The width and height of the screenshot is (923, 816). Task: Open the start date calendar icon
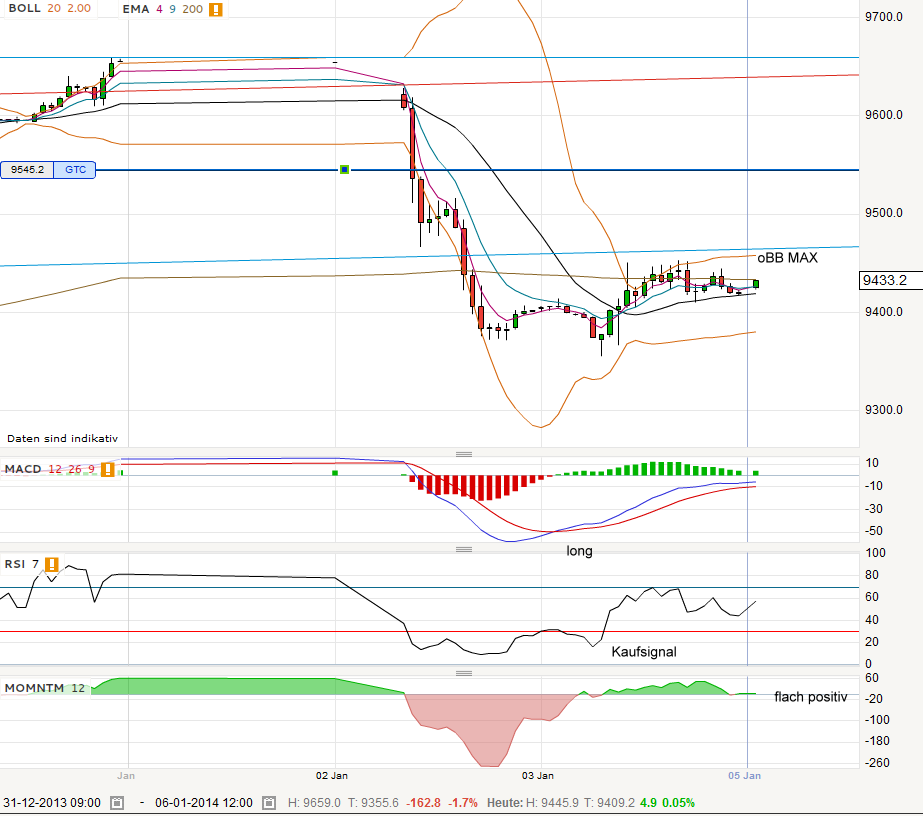pyautogui.click(x=117, y=802)
